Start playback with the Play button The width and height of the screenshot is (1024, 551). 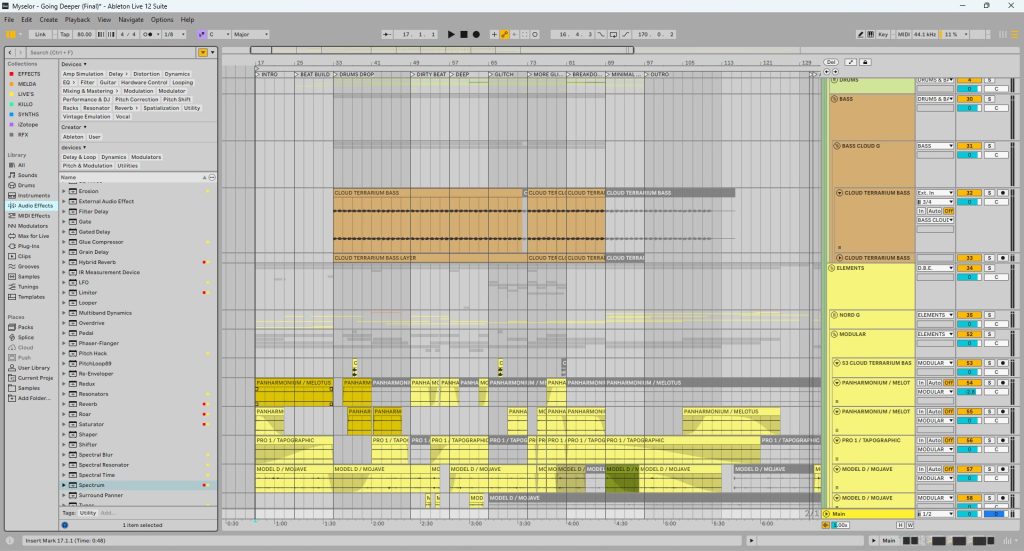point(451,34)
